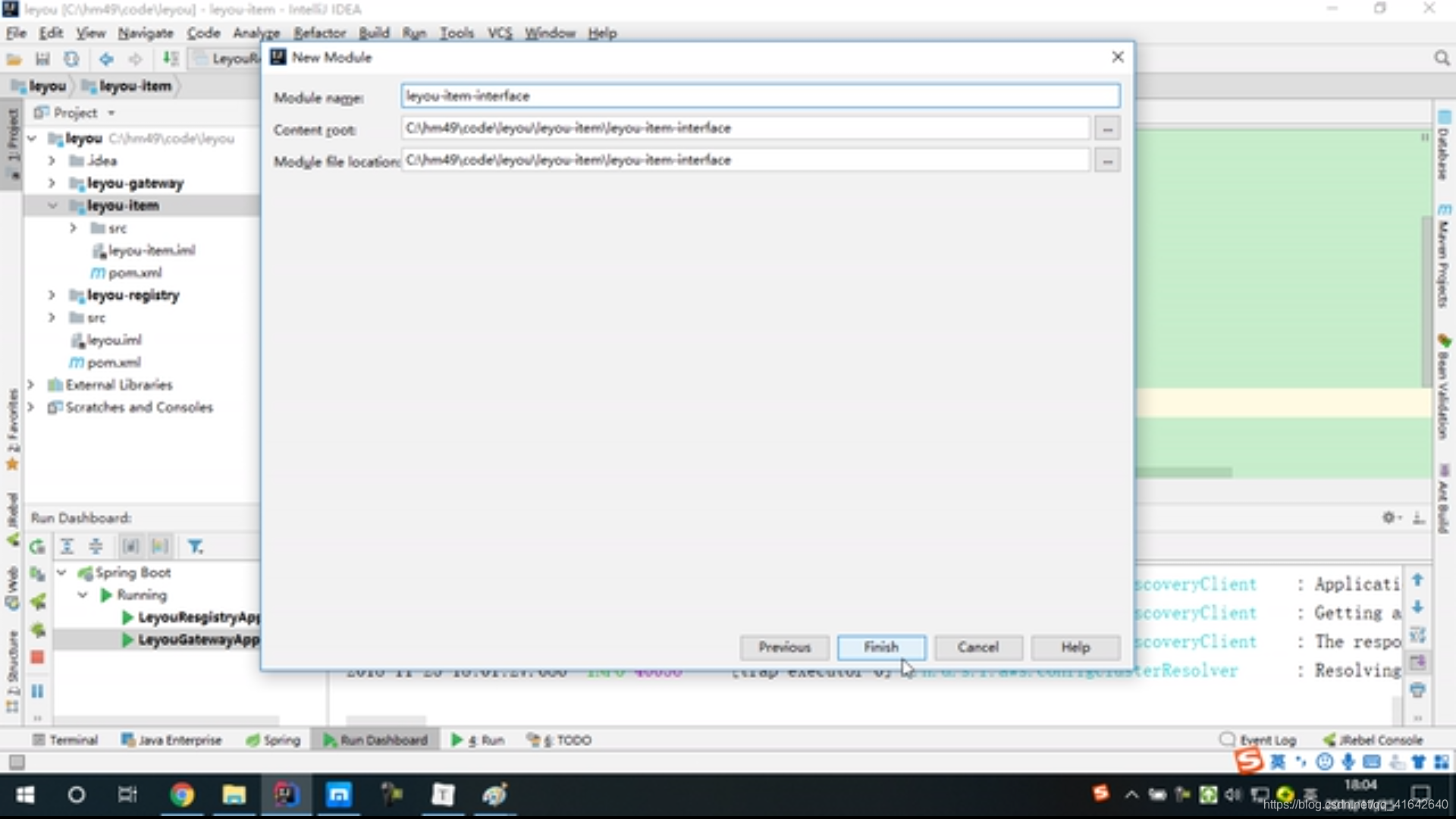The image size is (1456, 819).
Task: Click the Filter icon in Run Dashboard
Action: 195,546
